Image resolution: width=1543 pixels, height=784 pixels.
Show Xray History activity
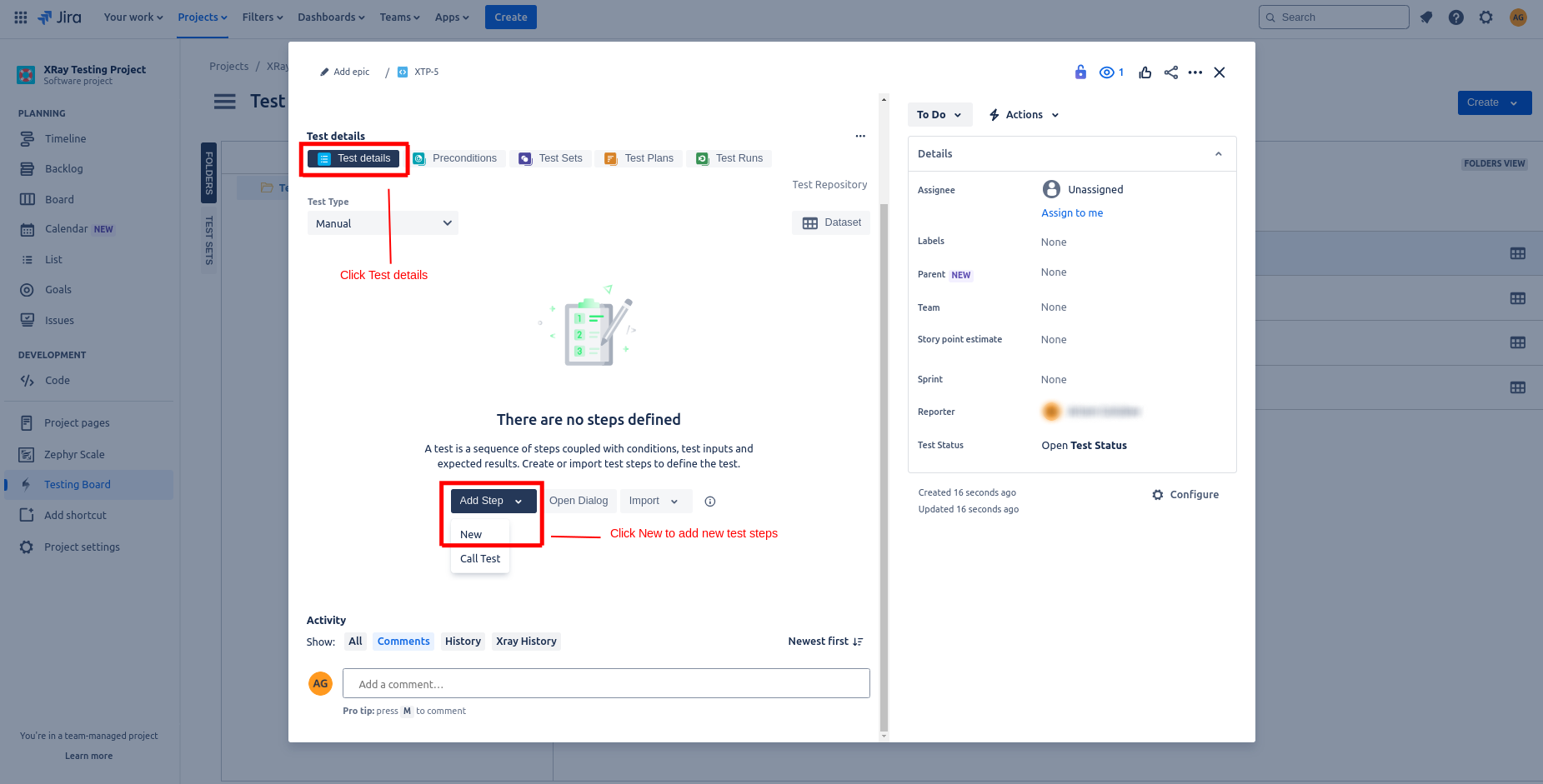click(x=526, y=642)
